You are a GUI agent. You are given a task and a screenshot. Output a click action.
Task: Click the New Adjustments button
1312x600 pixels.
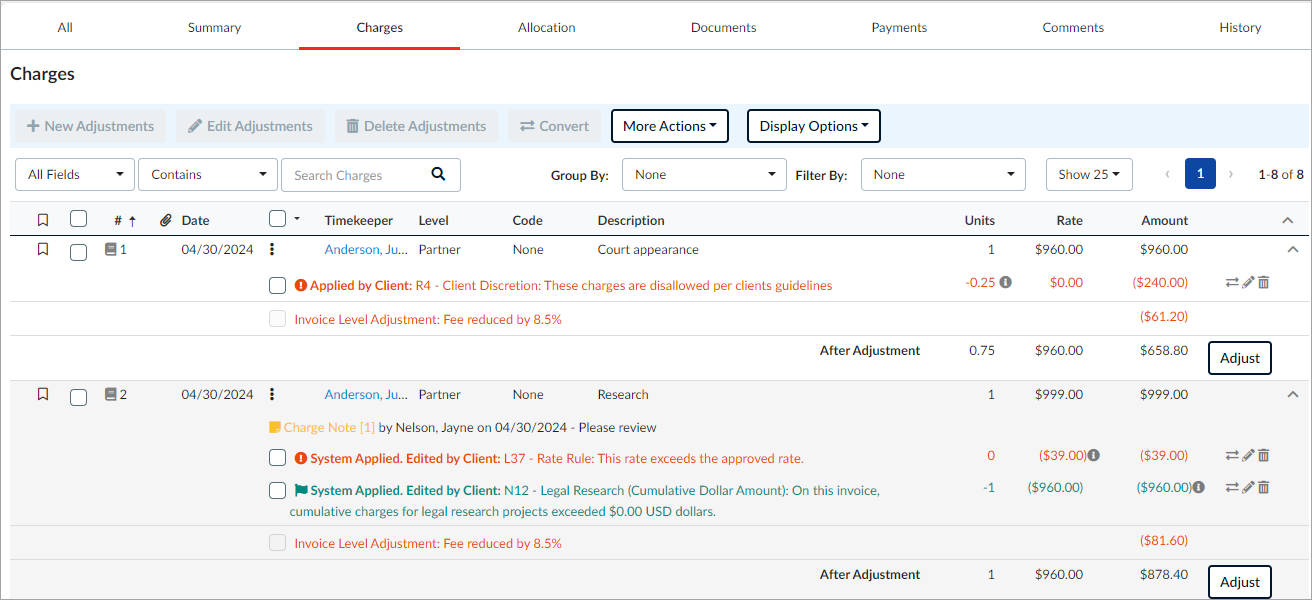pyautogui.click(x=90, y=126)
